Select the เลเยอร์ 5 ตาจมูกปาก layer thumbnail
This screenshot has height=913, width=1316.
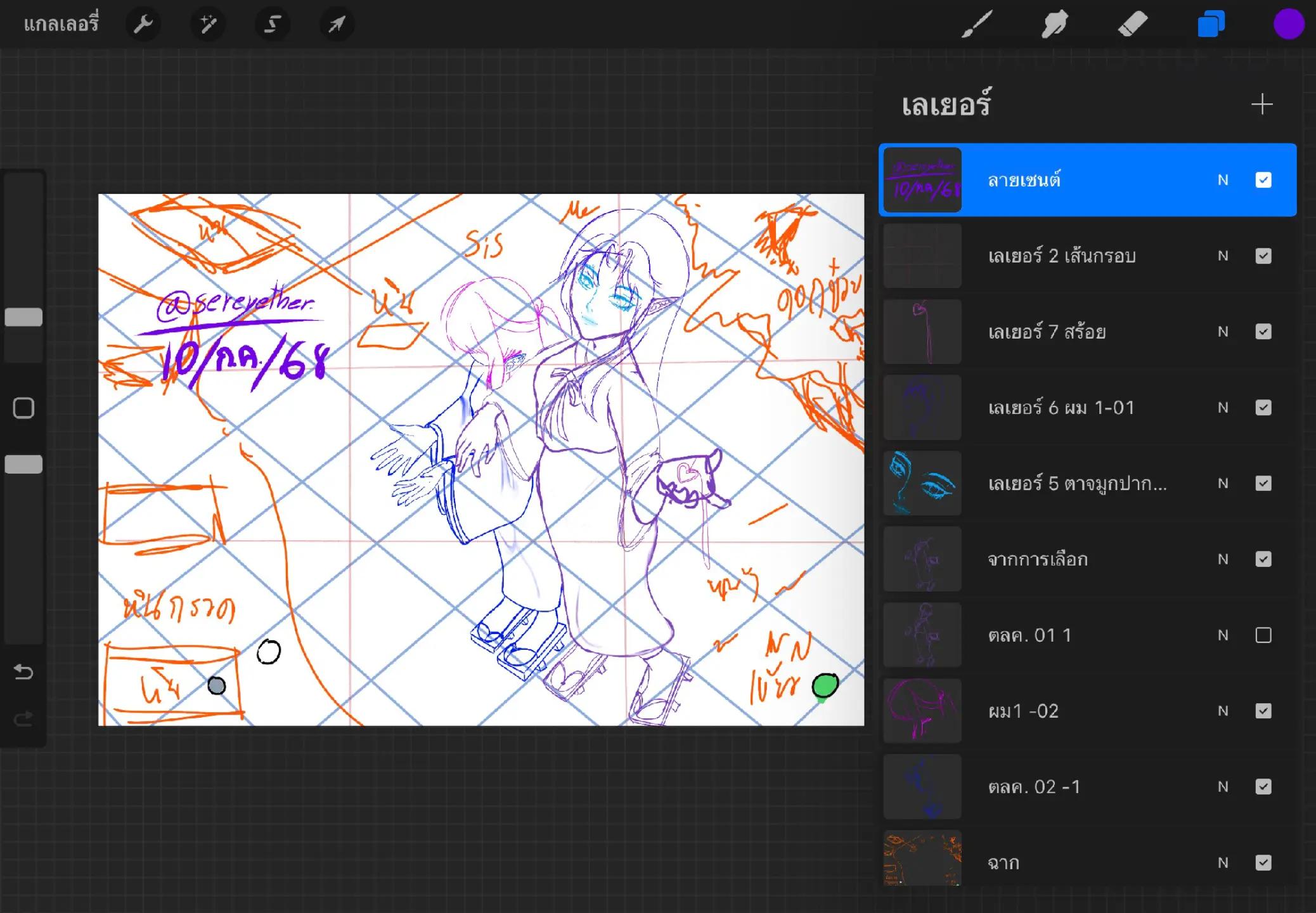(922, 483)
